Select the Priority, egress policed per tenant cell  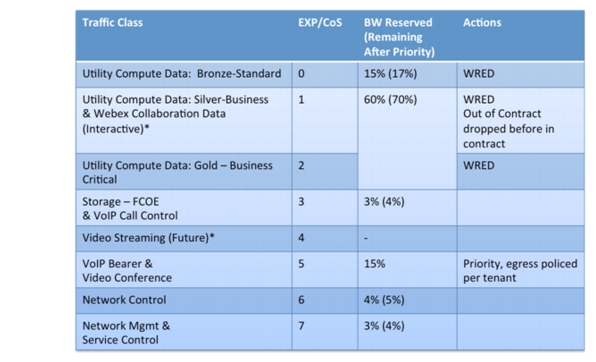pyautogui.click(x=521, y=270)
